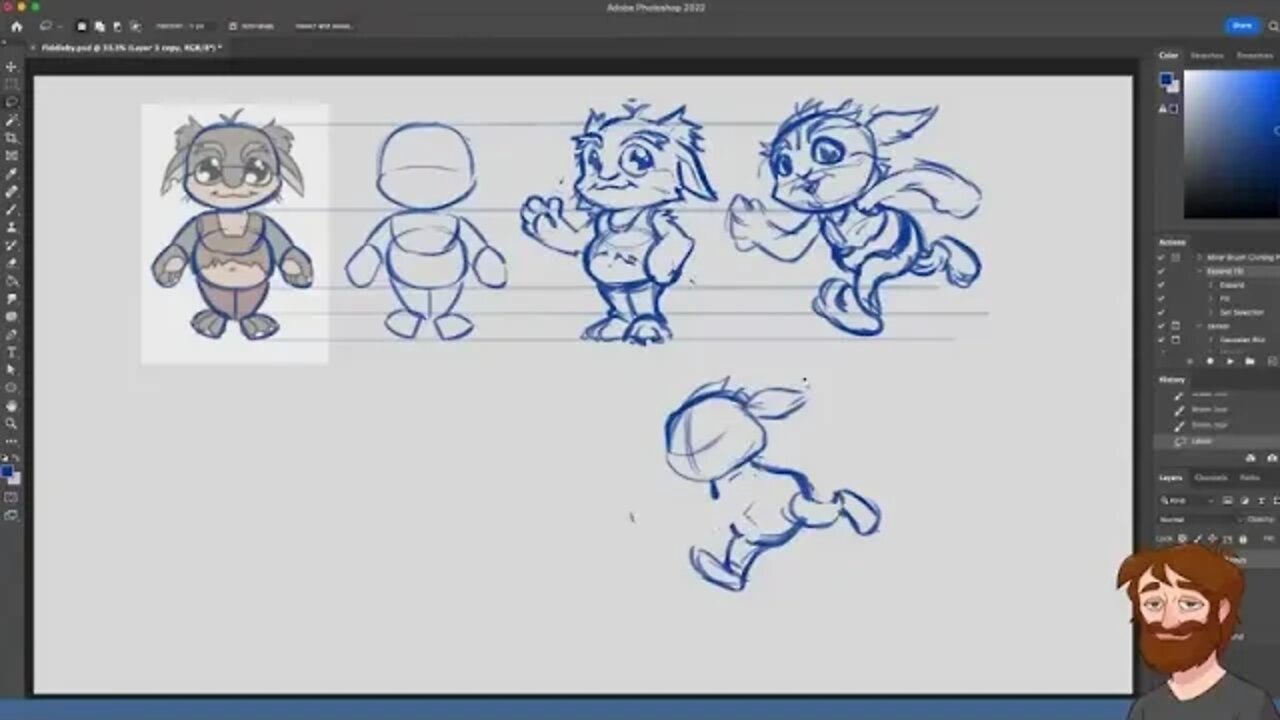Toggle the Anti-alias checkbox
Image resolution: width=1280 pixels, height=720 pixels.
point(233,26)
